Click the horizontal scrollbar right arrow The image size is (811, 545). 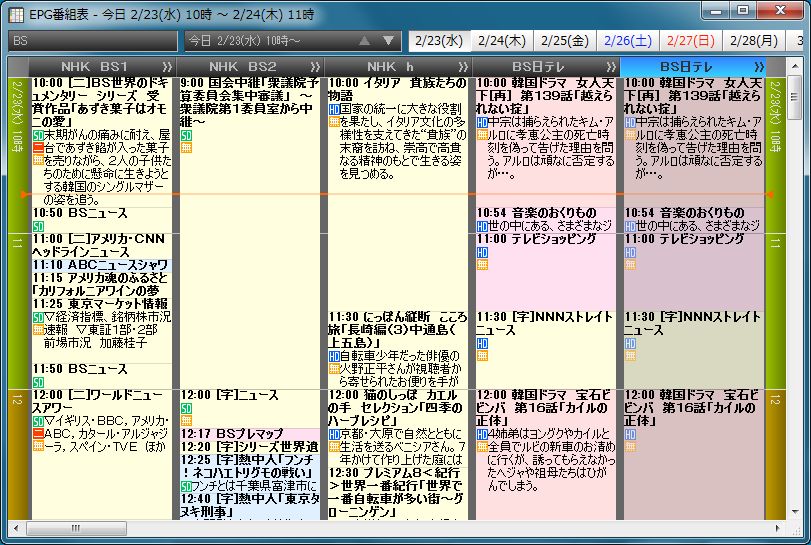(777, 528)
